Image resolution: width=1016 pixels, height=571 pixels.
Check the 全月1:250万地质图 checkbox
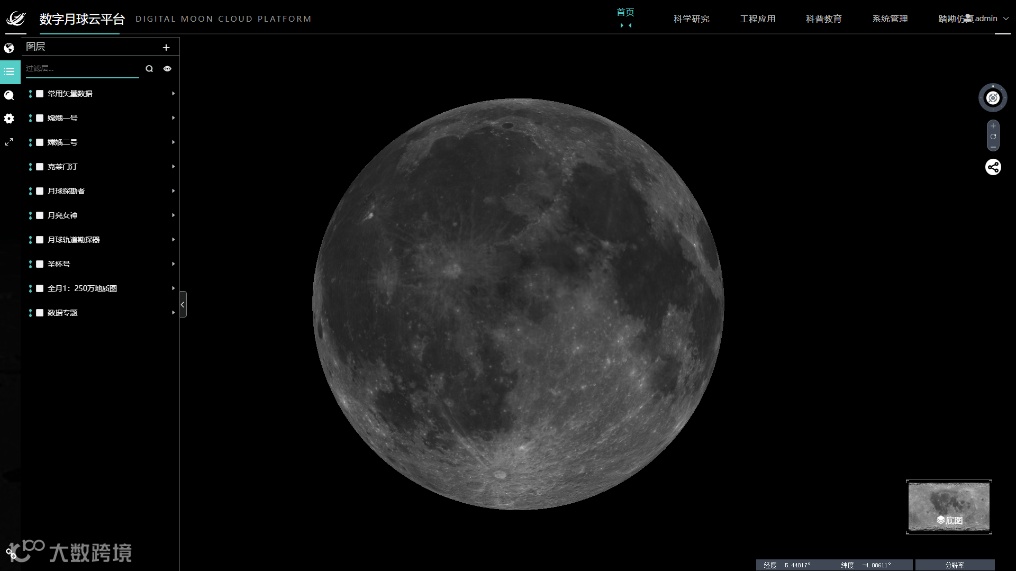(40, 288)
